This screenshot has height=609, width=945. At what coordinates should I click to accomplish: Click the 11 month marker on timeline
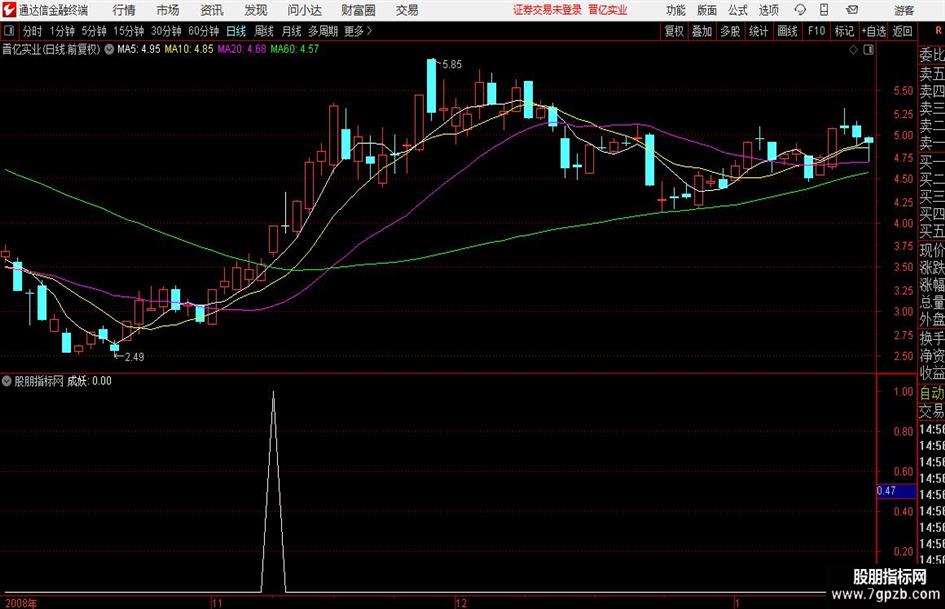pos(217,603)
